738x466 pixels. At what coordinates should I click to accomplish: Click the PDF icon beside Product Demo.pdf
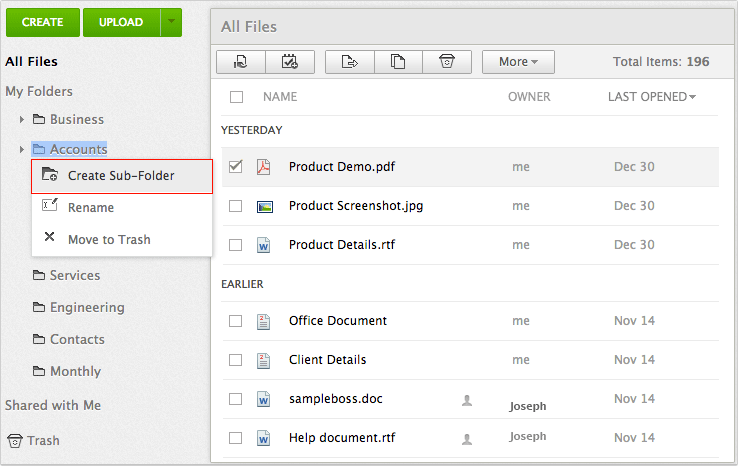click(264, 167)
